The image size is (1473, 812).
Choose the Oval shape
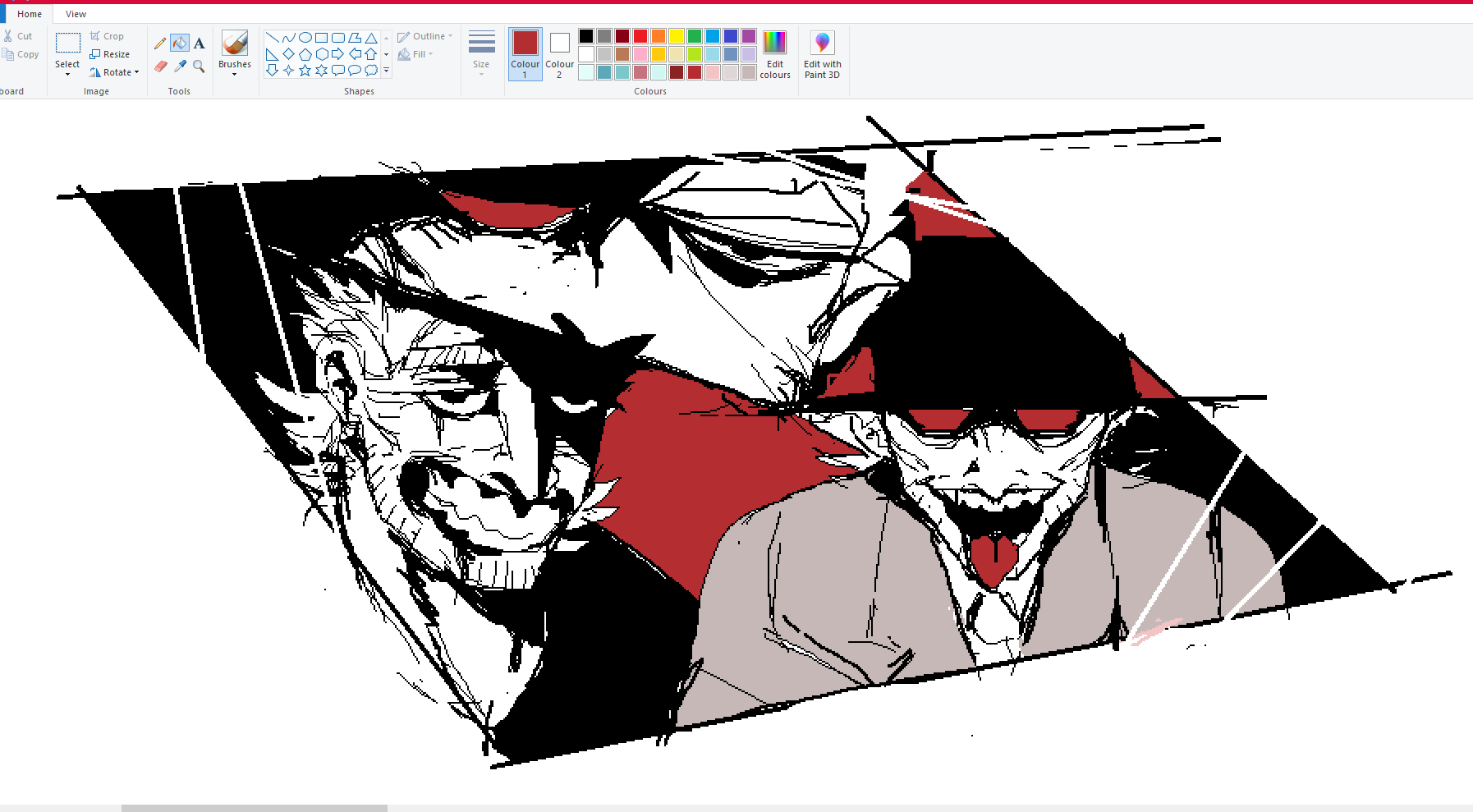tap(305, 38)
